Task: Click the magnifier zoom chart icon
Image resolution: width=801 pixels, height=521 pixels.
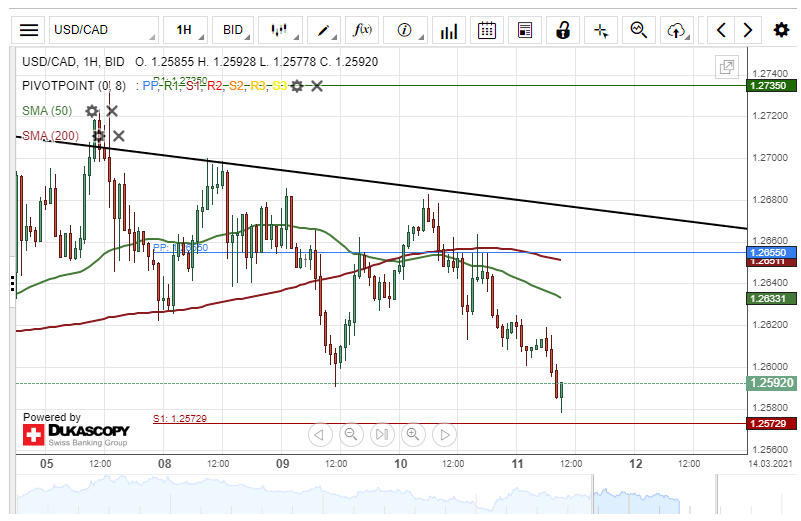Action: pyautogui.click(x=639, y=30)
